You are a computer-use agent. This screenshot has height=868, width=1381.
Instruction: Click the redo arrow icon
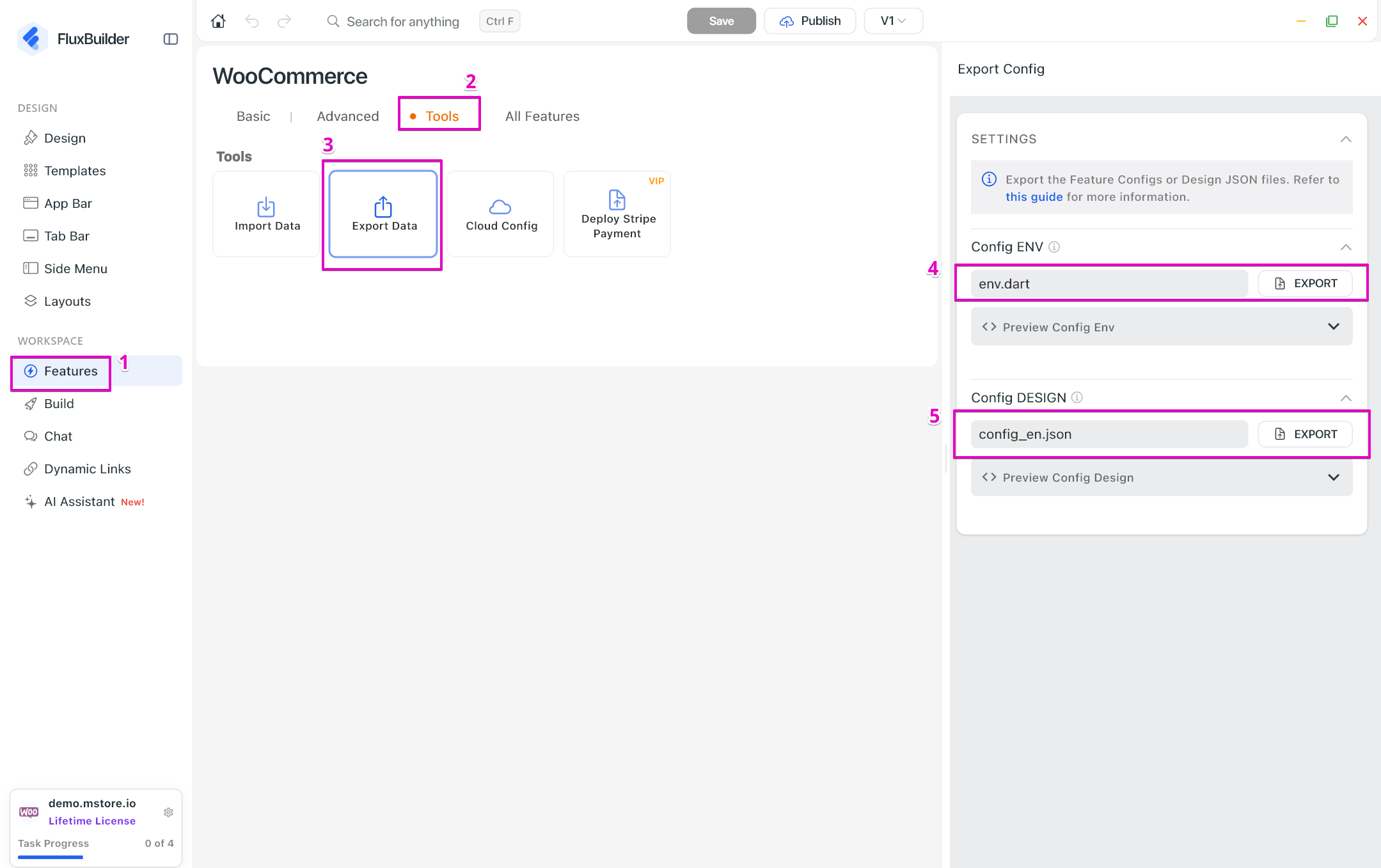tap(285, 21)
